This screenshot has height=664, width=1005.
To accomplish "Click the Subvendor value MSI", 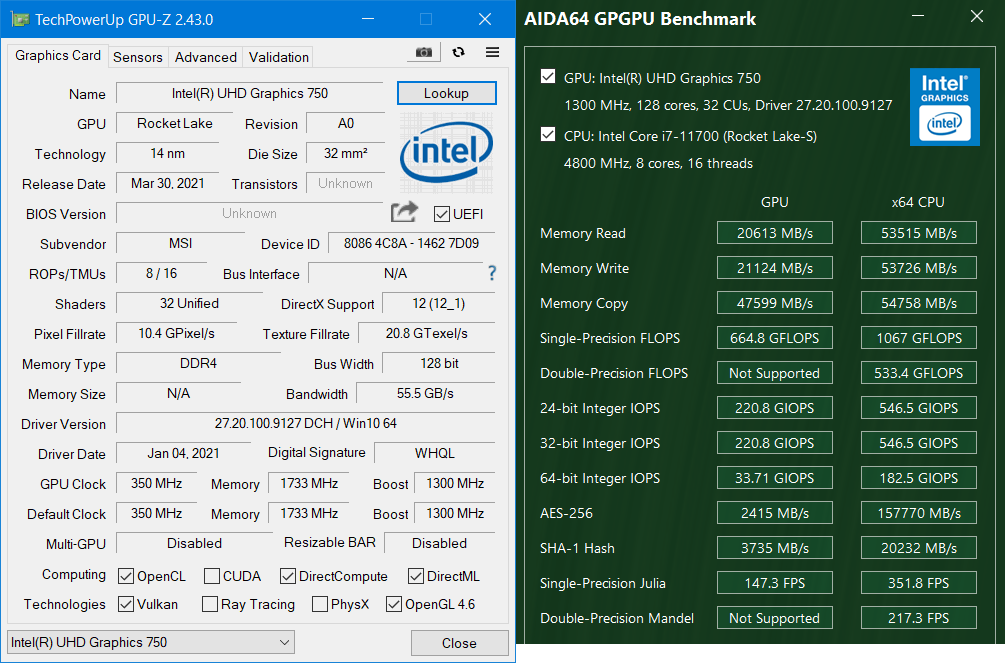I will tap(180, 244).
